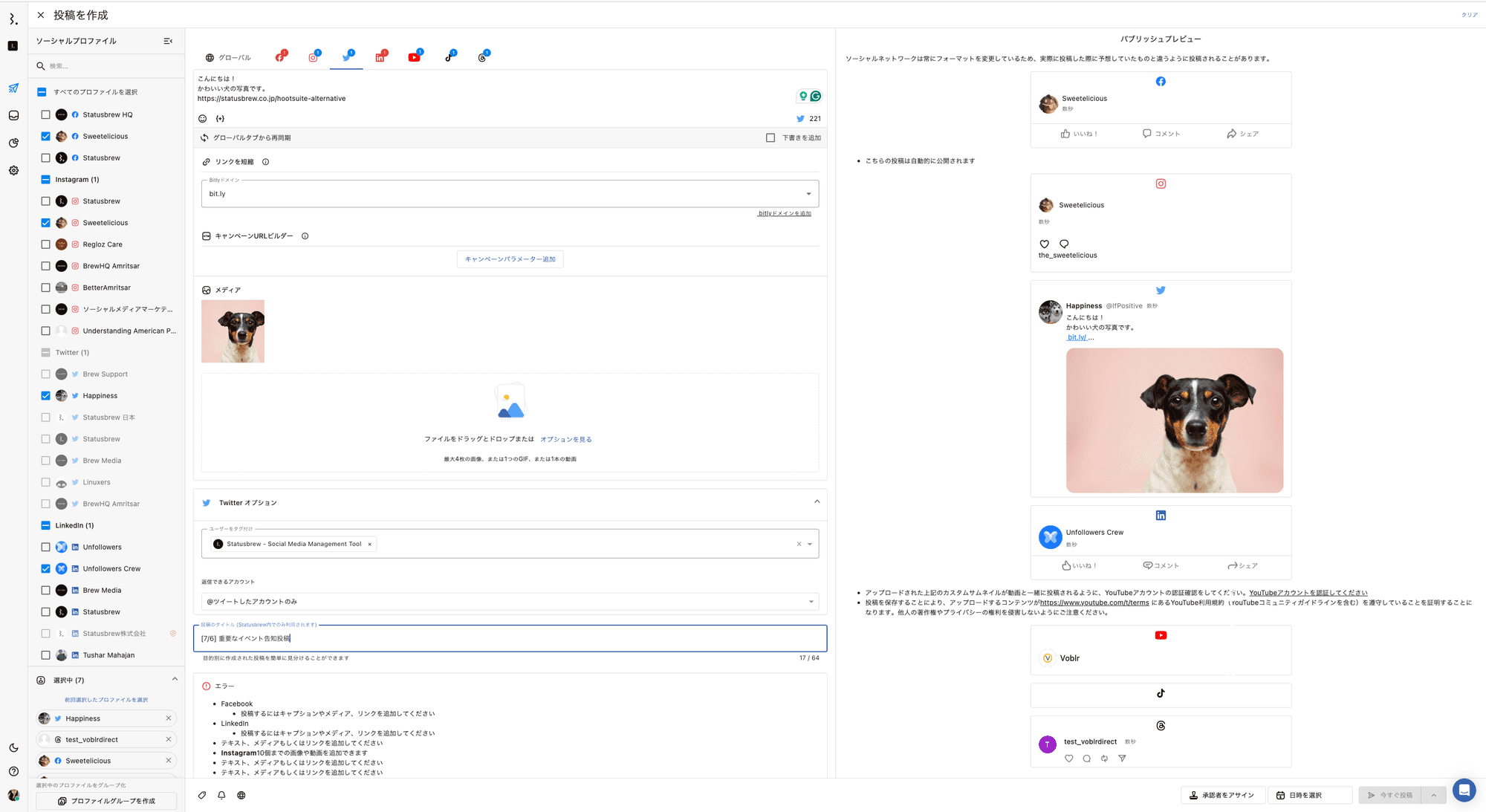This screenshot has width=1486, height=812.
Task: Click キャンペーンパラメーター追加 button
Action: pyautogui.click(x=510, y=259)
